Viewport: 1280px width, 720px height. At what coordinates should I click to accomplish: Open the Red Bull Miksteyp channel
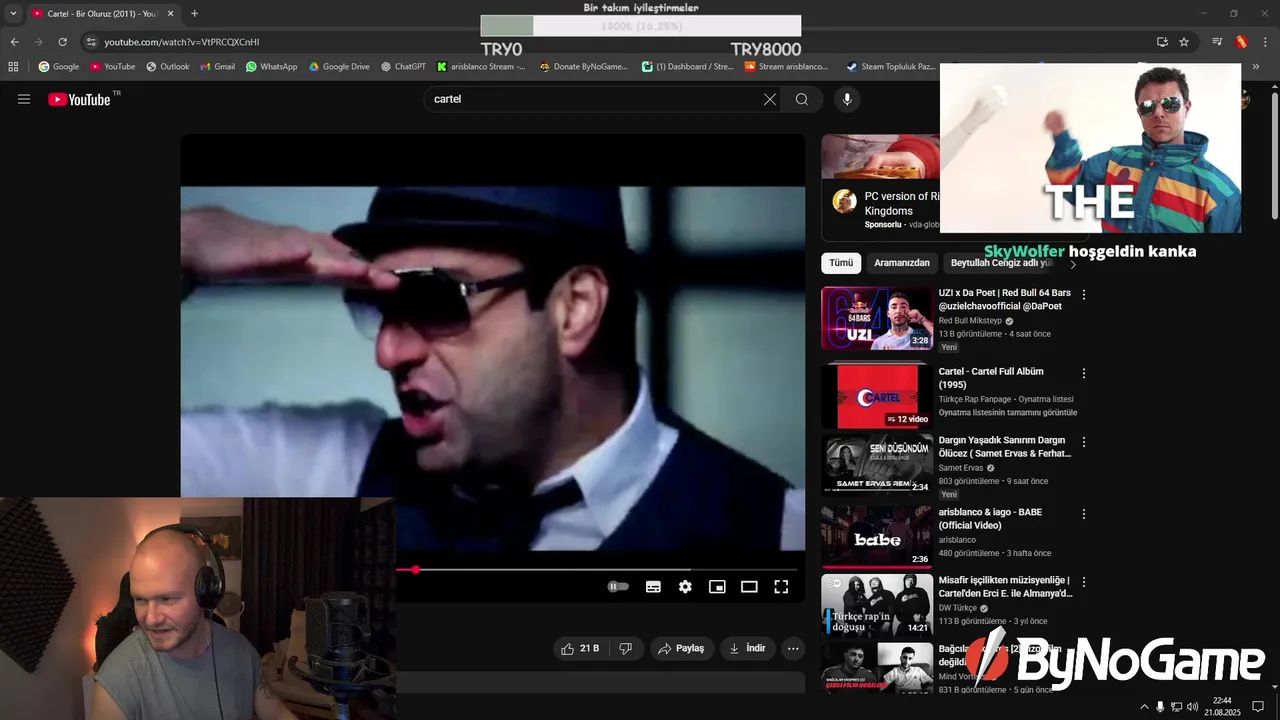click(970, 321)
